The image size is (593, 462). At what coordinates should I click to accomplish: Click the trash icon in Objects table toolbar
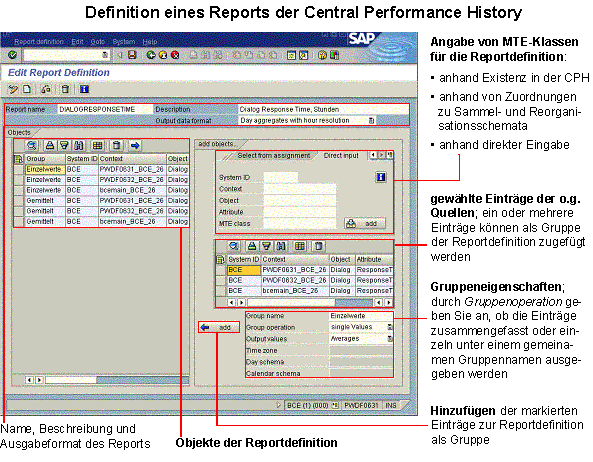[116, 146]
